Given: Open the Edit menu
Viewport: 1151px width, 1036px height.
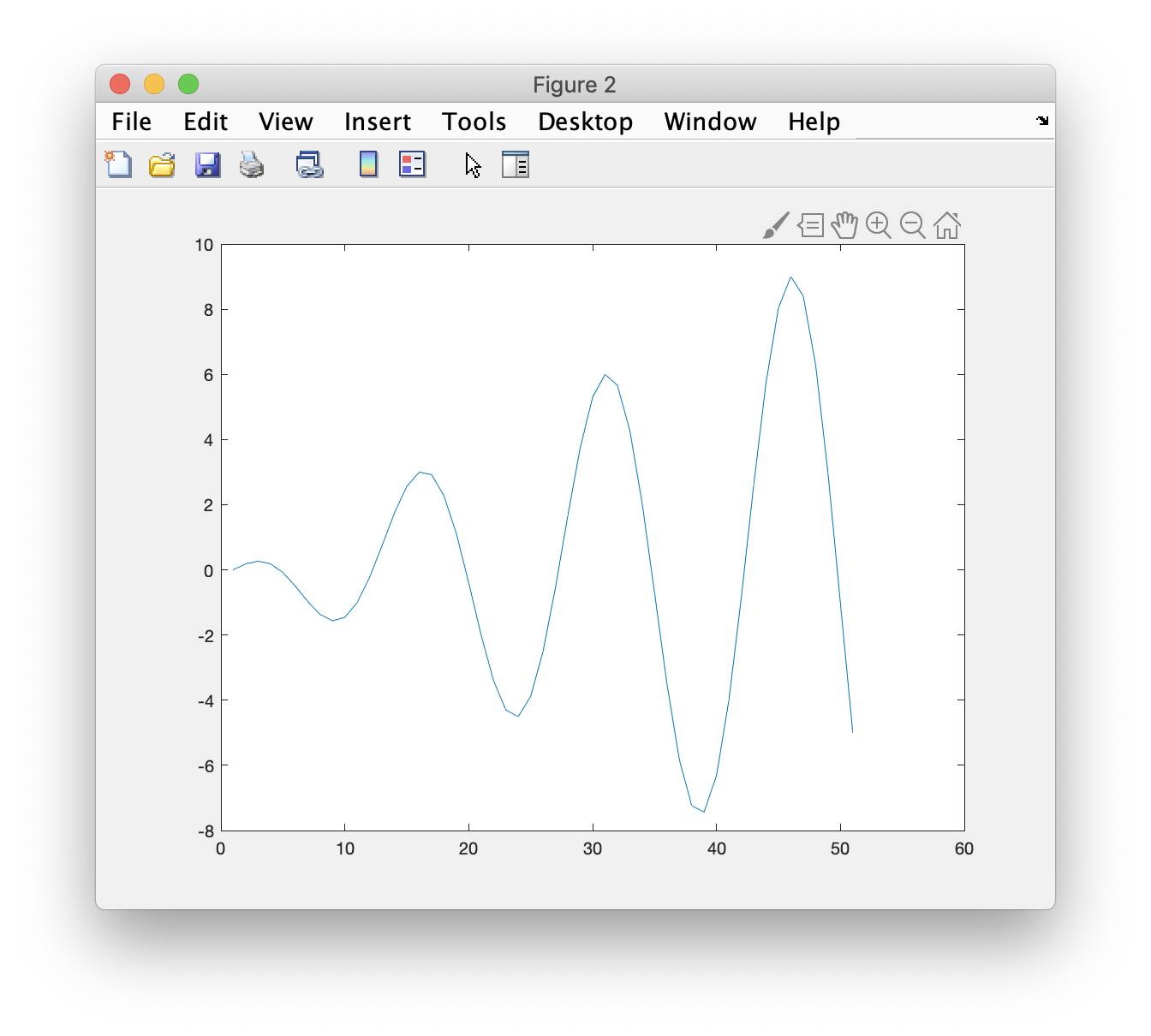Looking at the screenshot, I should [206, 122].
